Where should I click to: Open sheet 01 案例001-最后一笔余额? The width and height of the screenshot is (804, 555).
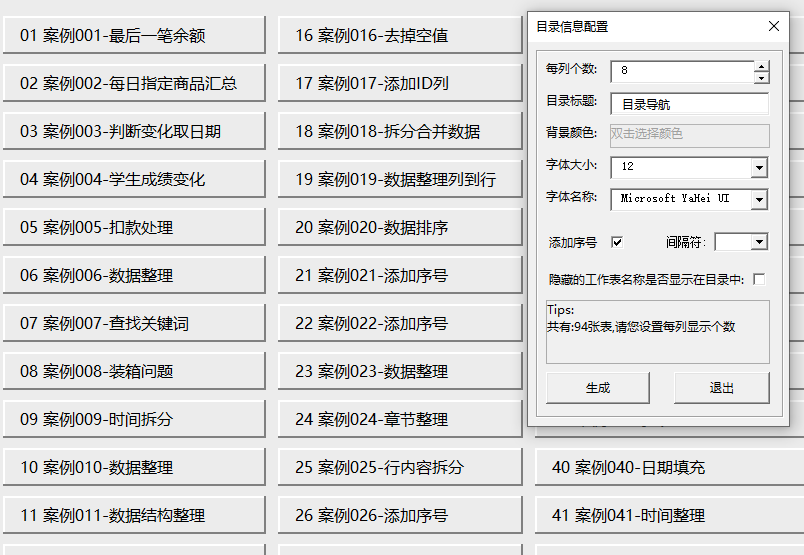(134, 35)
